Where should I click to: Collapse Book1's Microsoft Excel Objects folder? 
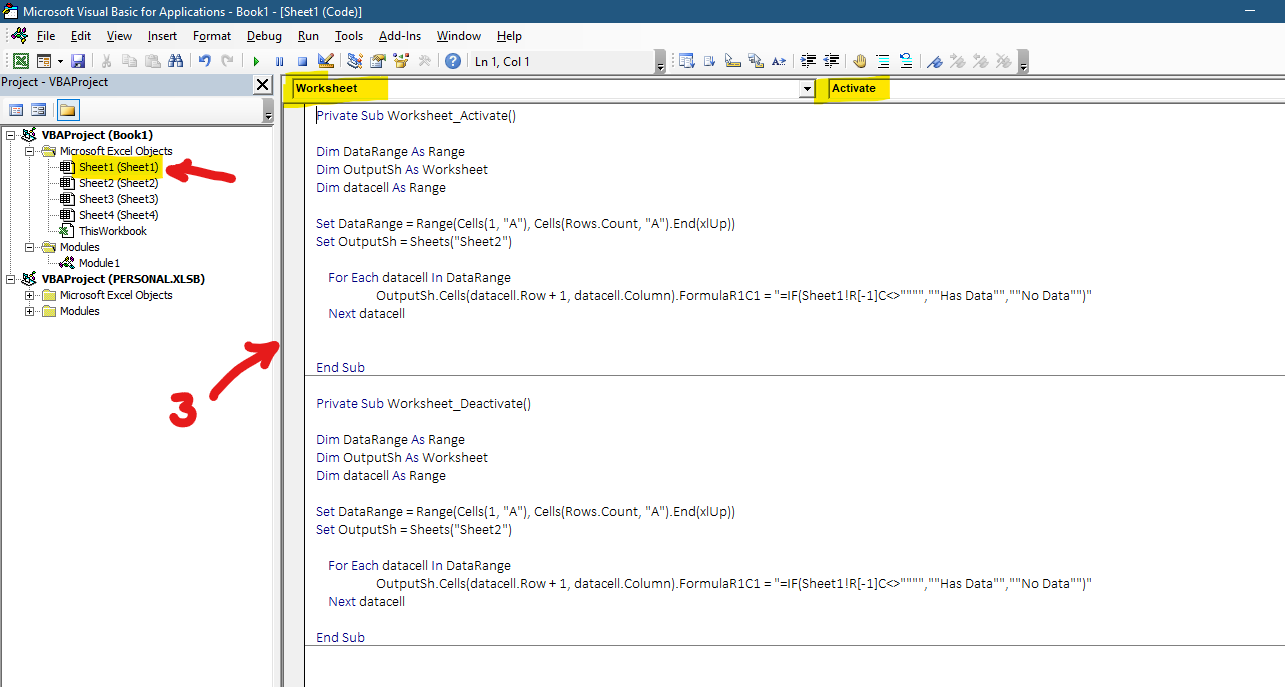tap(30, 151)
